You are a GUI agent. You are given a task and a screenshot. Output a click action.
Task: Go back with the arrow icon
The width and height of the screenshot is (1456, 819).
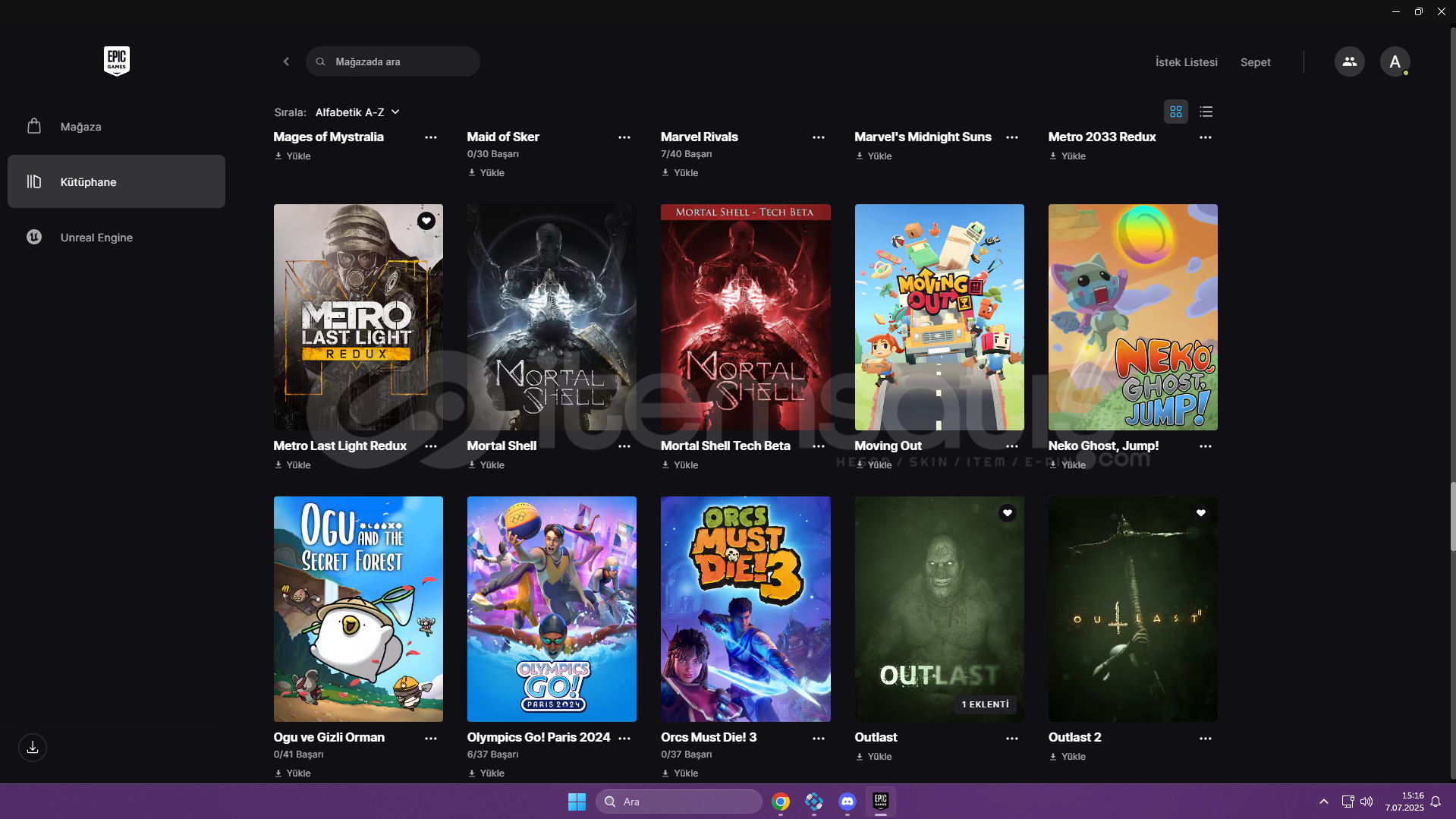286,61
